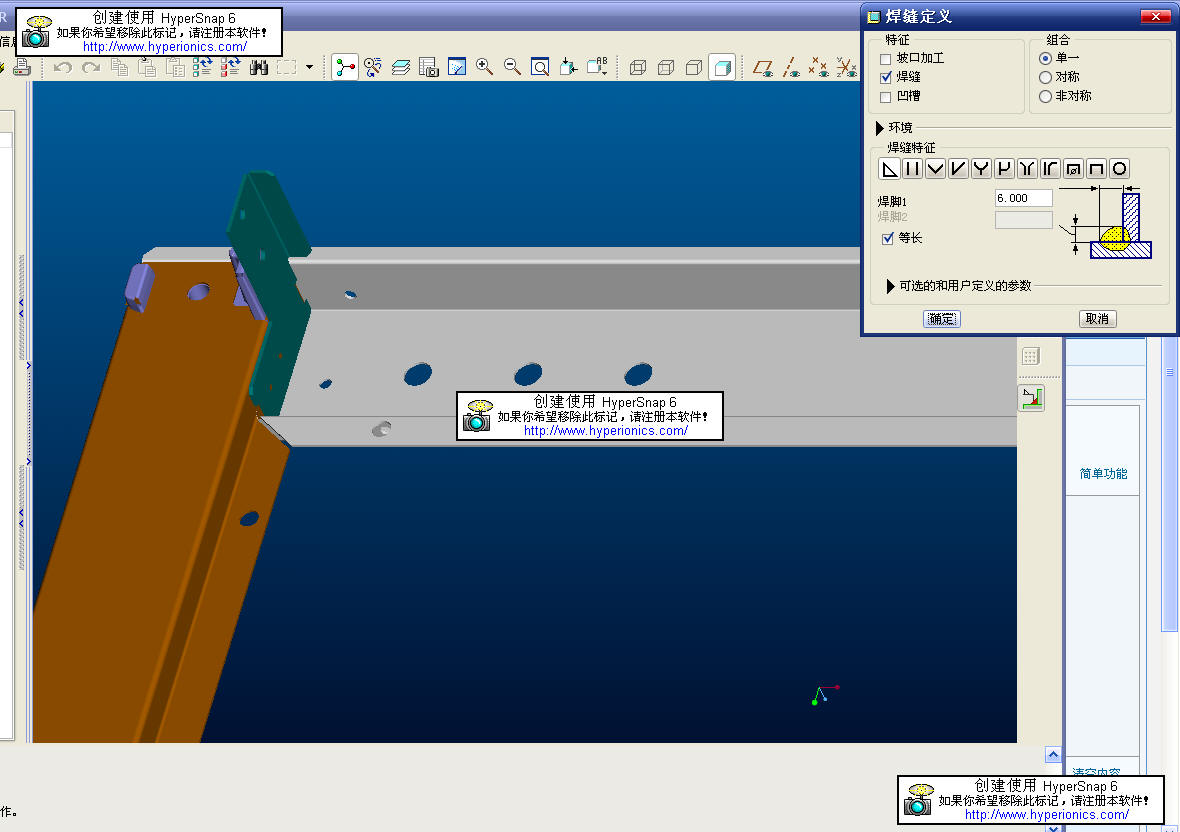The image size is (1180, 832).
Task: Select the V-groove weld icon
Action: (935, 169)
